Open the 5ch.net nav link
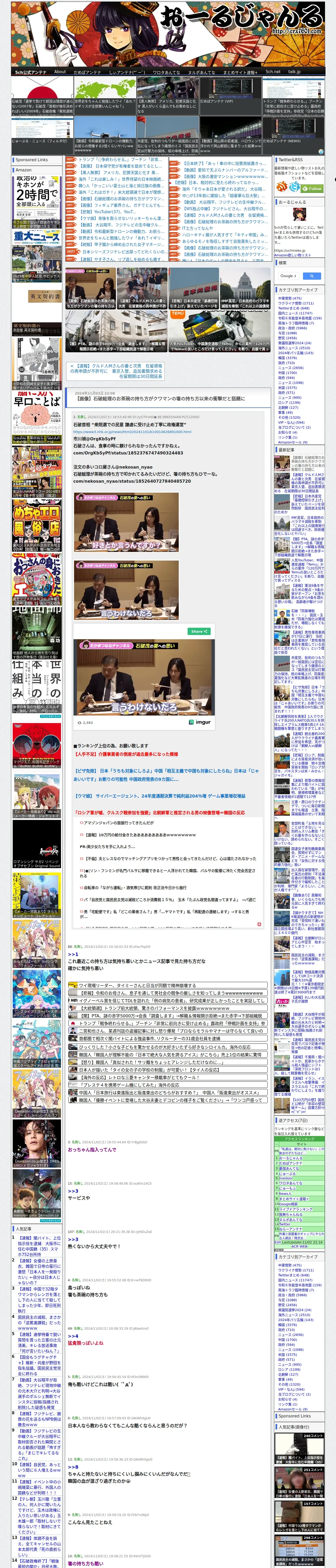336x1568 pixels. (273, 72)
